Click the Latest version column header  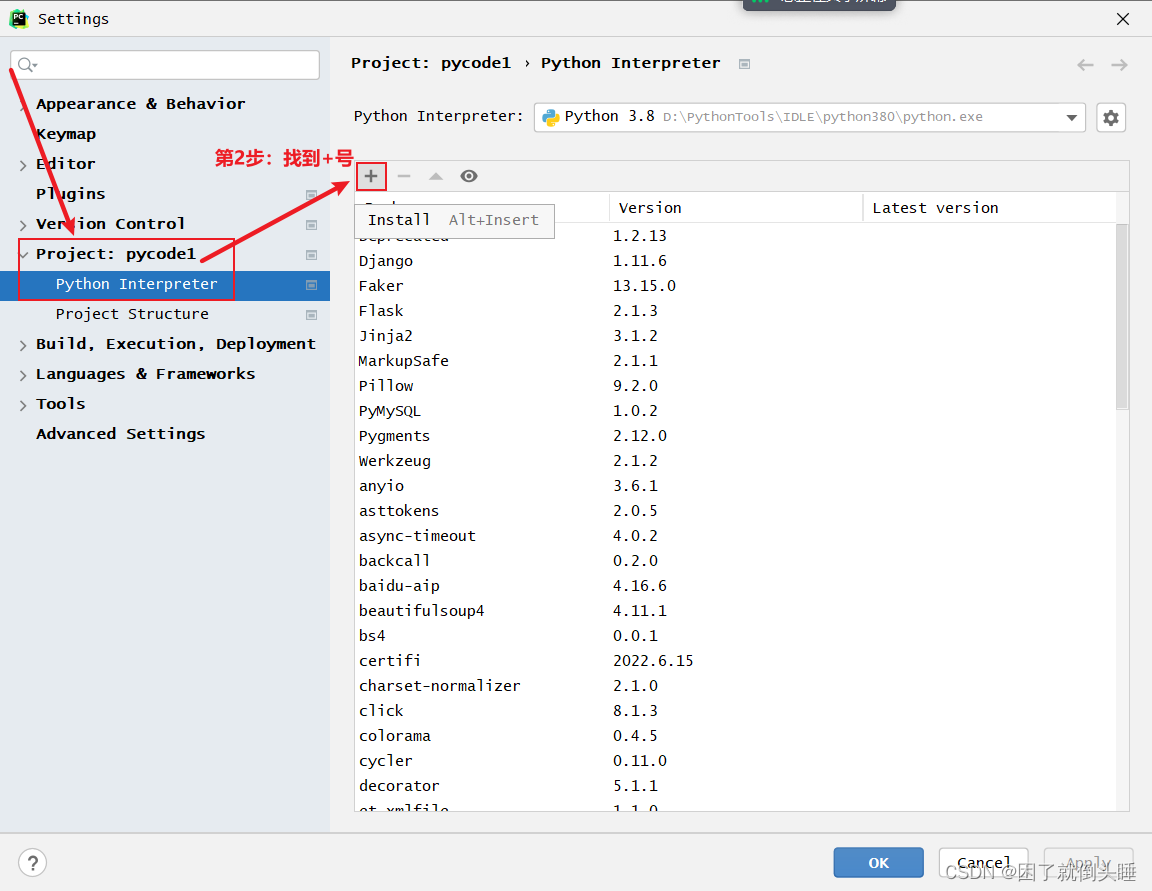pos(989,208)
